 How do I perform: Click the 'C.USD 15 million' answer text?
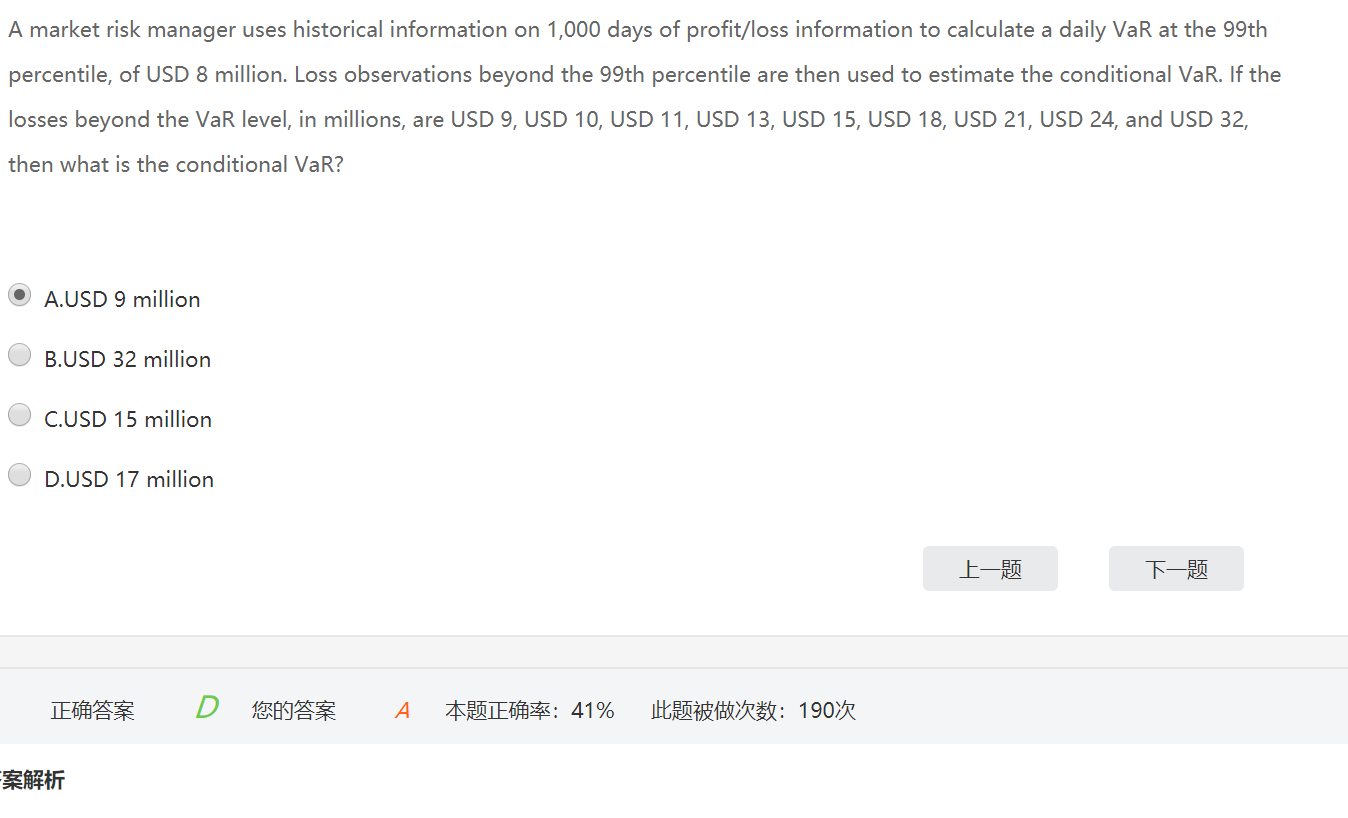click(128, 419)
